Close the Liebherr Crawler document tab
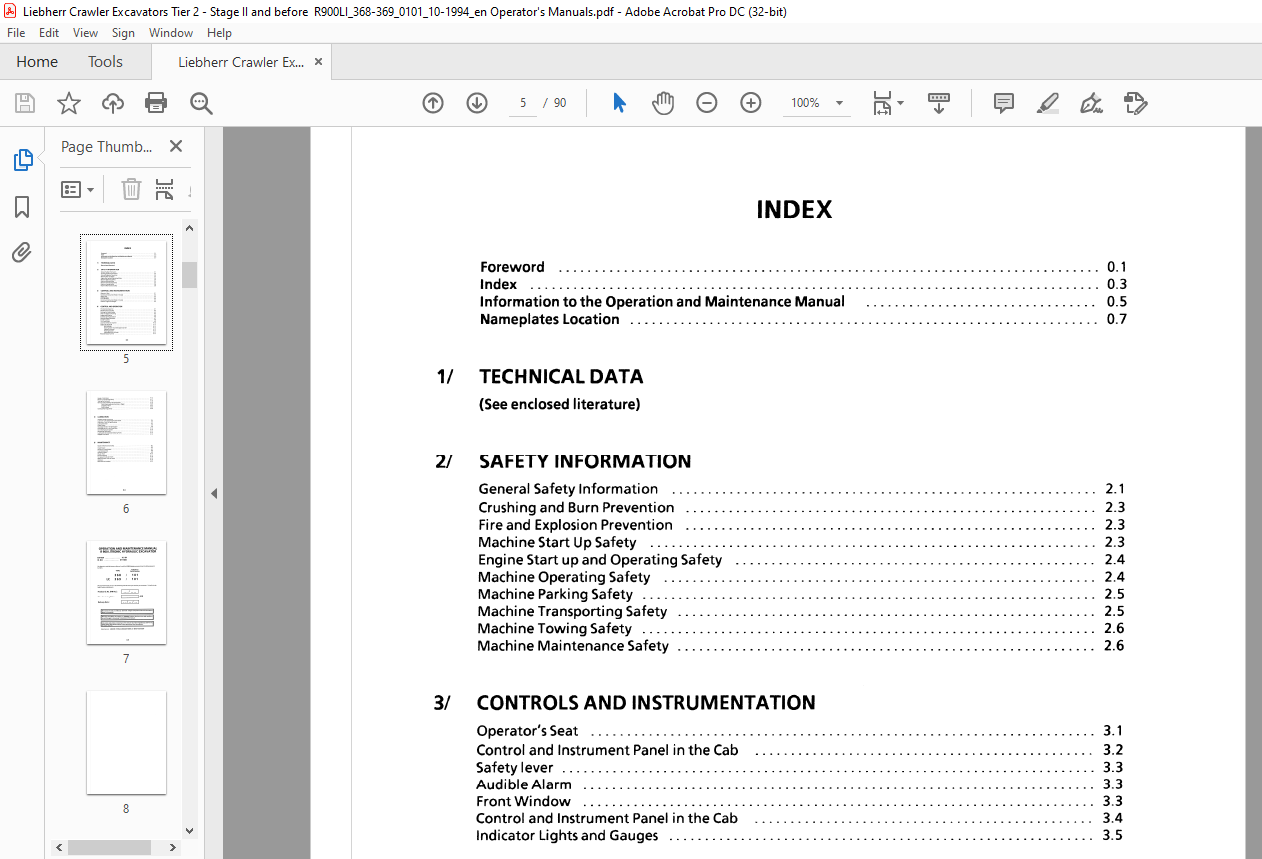Viewport: 1262px width, 859px height. (319, 62)
